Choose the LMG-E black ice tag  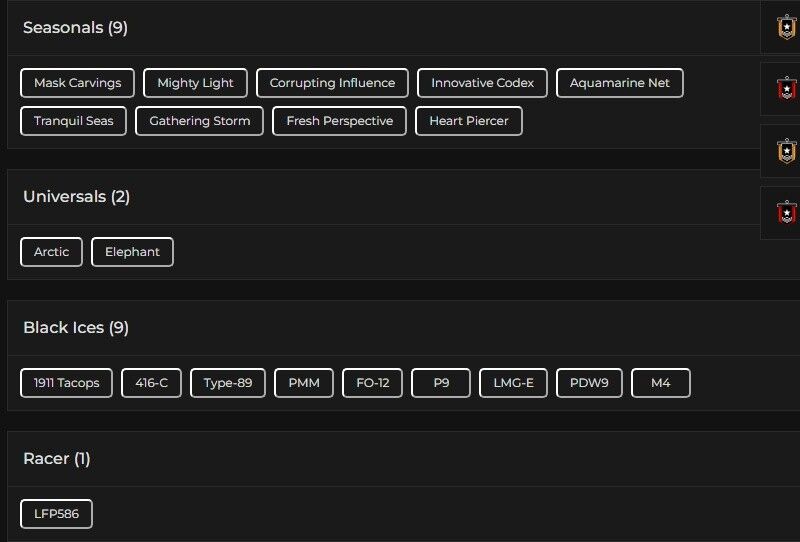point(513,383)
